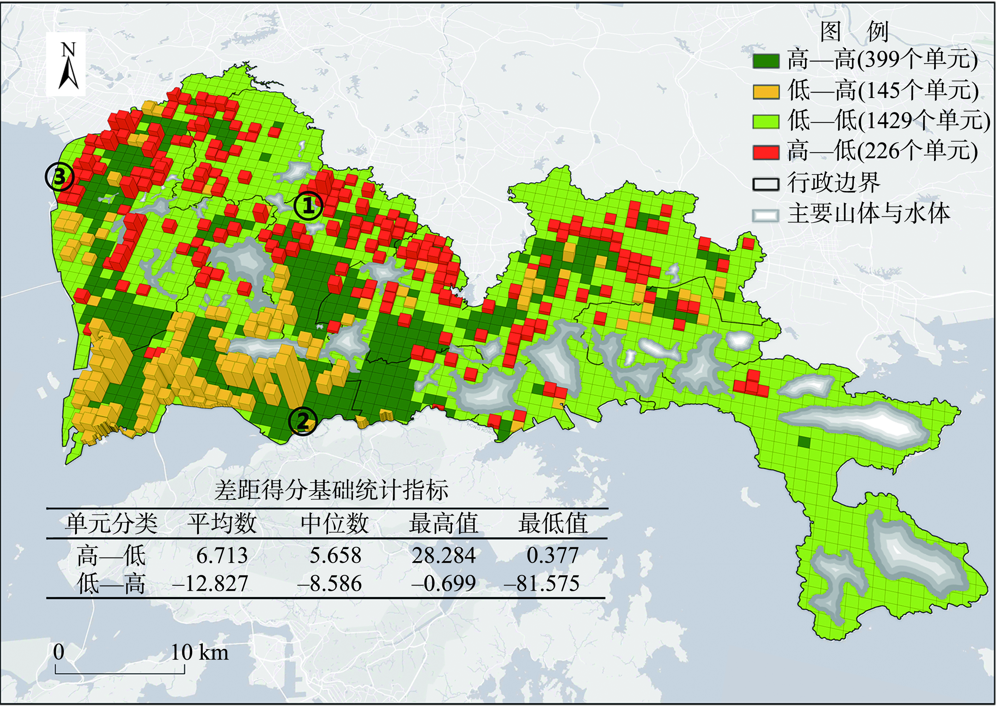The image size is (1000, 707).
Task: Click the legend label 高—低(226个单元)
Action: 882,151
